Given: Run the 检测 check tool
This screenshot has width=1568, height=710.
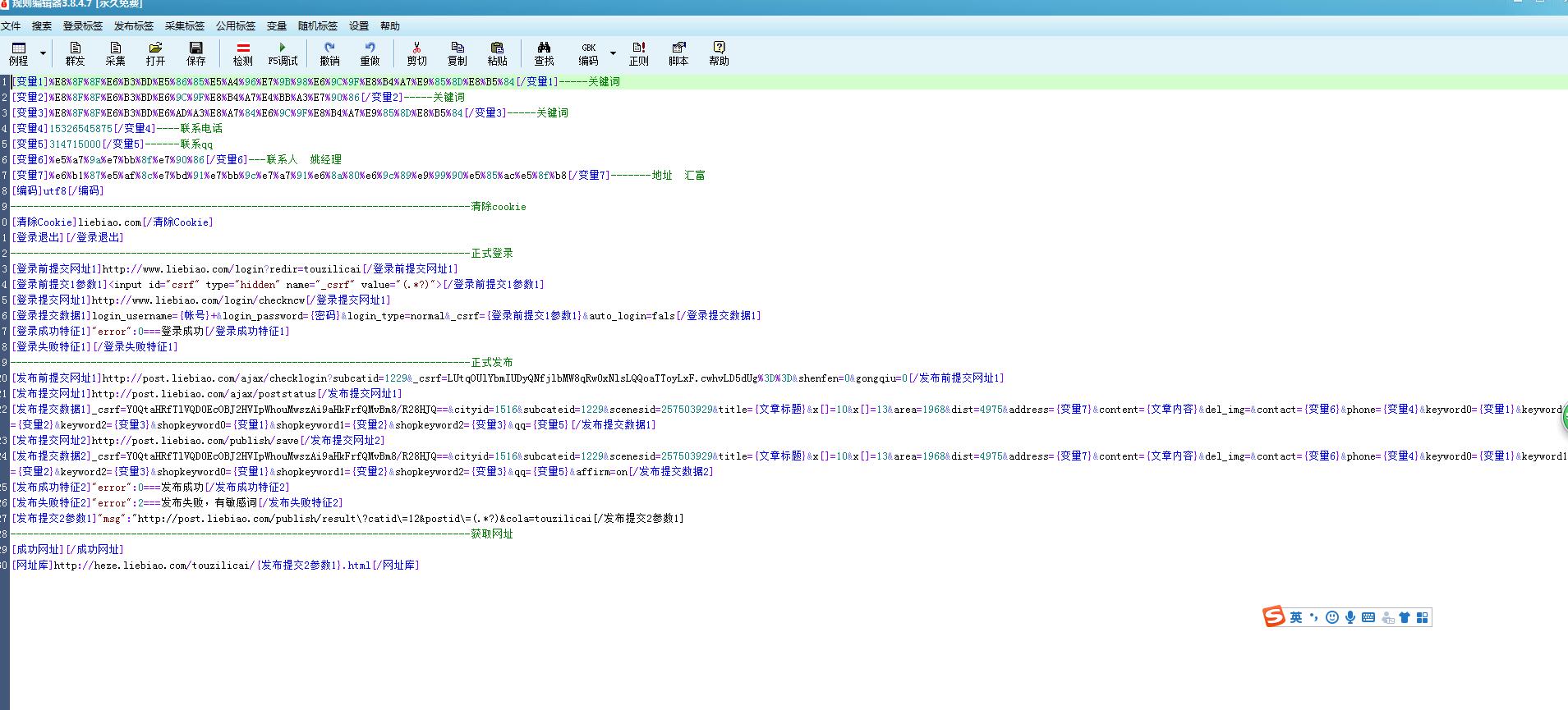Looking at the screenshot, I should pyautogui.click(x=242, y=53).
